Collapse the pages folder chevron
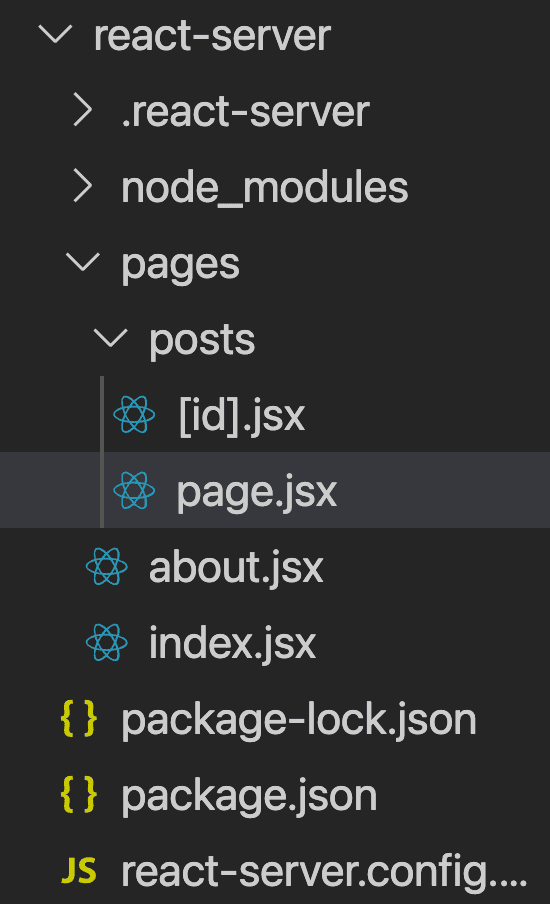 82,262
